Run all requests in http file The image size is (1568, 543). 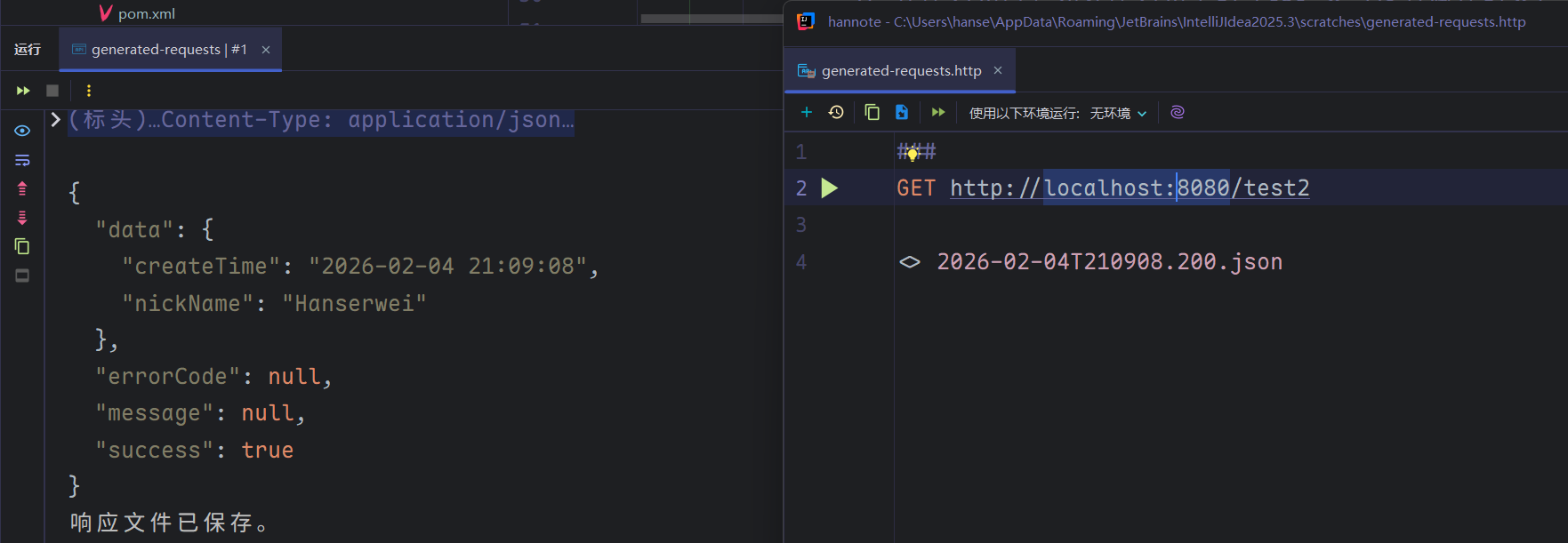coord(937,112)
